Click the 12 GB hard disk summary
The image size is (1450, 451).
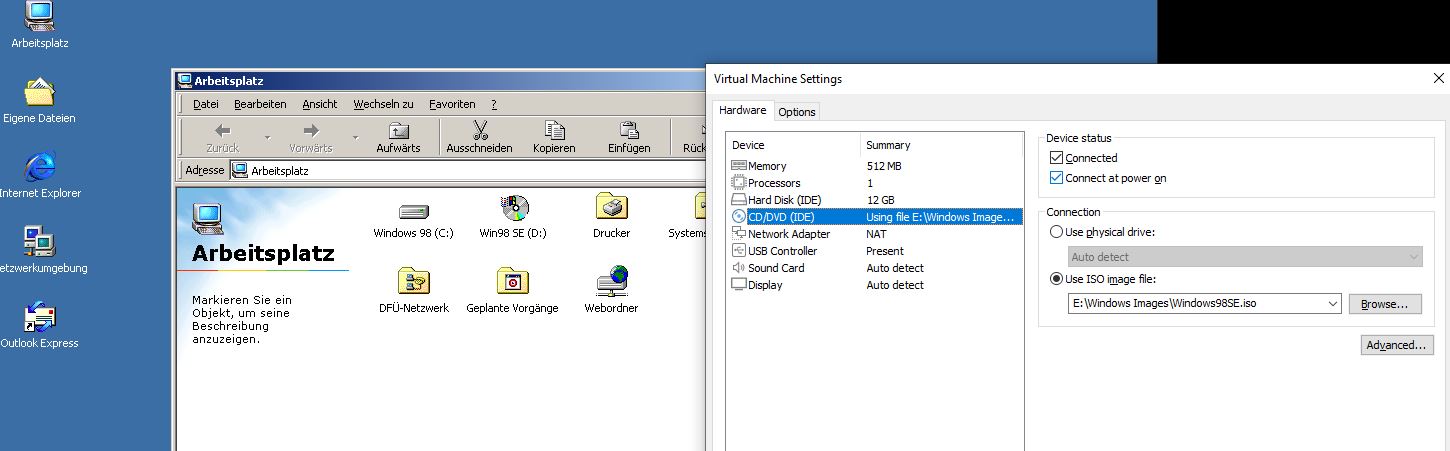(x=880, y=200)
